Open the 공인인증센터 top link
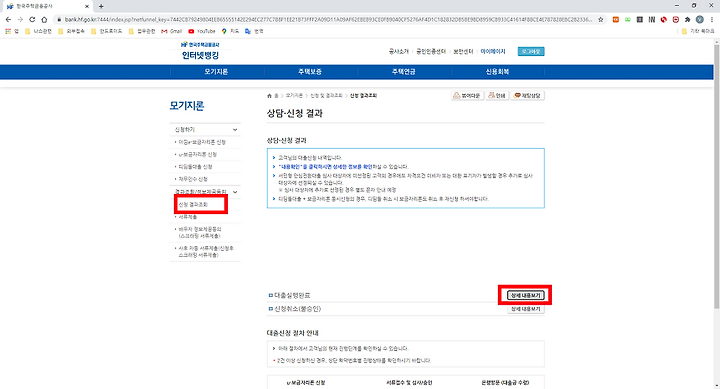 point(431,51)
